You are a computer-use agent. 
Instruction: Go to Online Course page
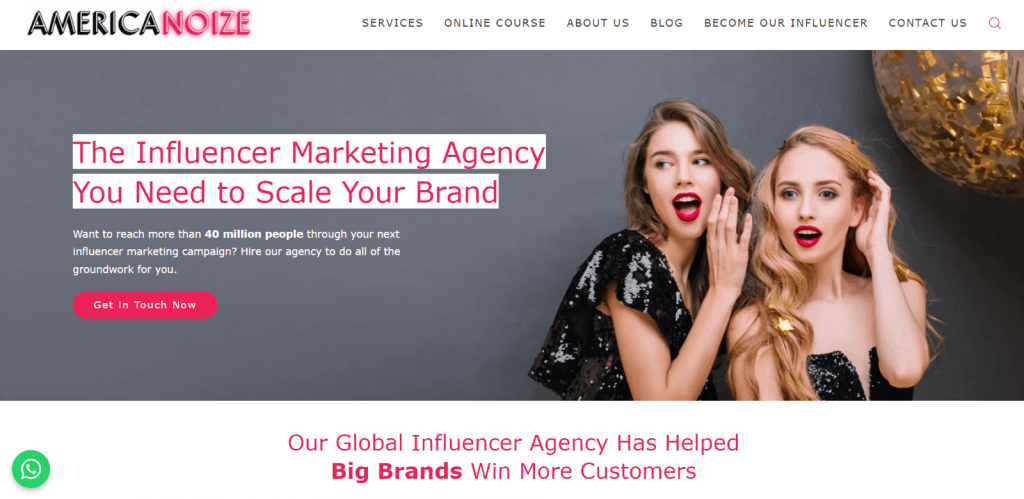pos(494,23)
